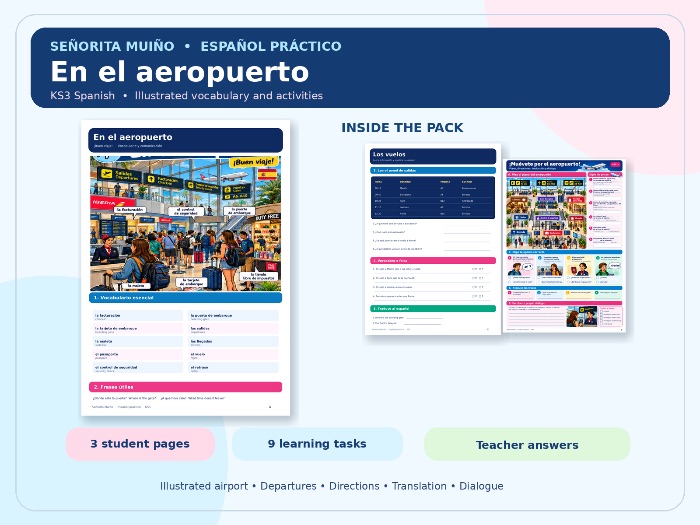
Task: Click the 'Departures' footer word
Action: (x=288, y=486)
